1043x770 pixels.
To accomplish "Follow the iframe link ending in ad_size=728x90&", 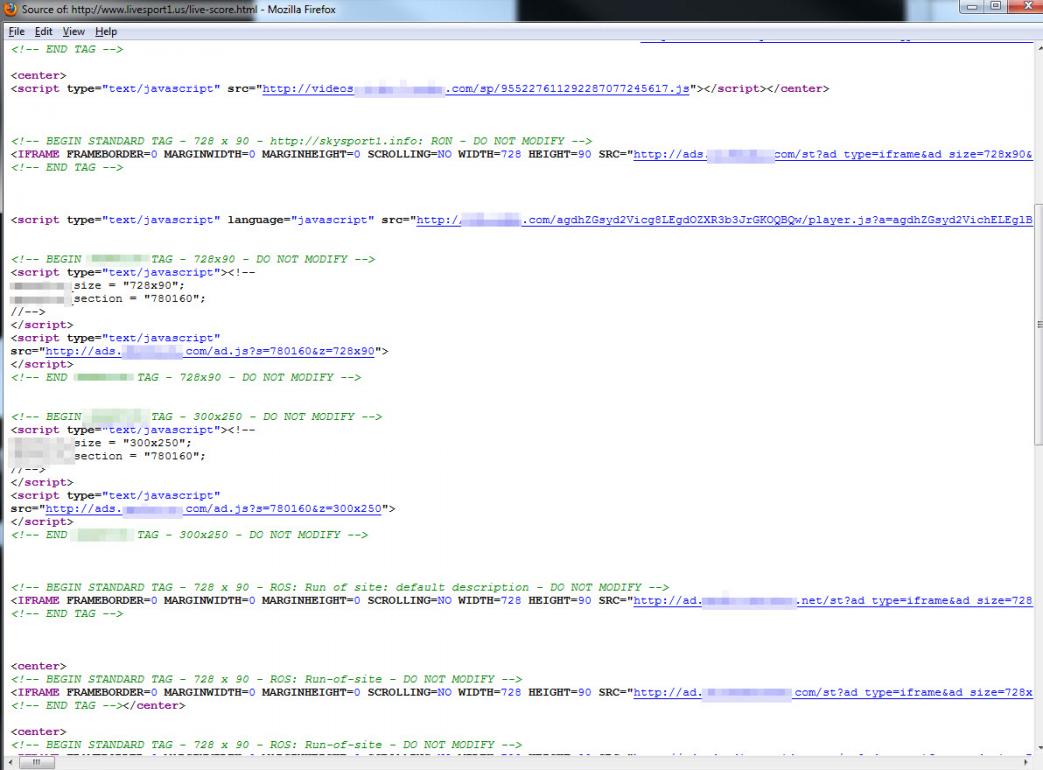I will pyautogui.click(x=833, y=154).
